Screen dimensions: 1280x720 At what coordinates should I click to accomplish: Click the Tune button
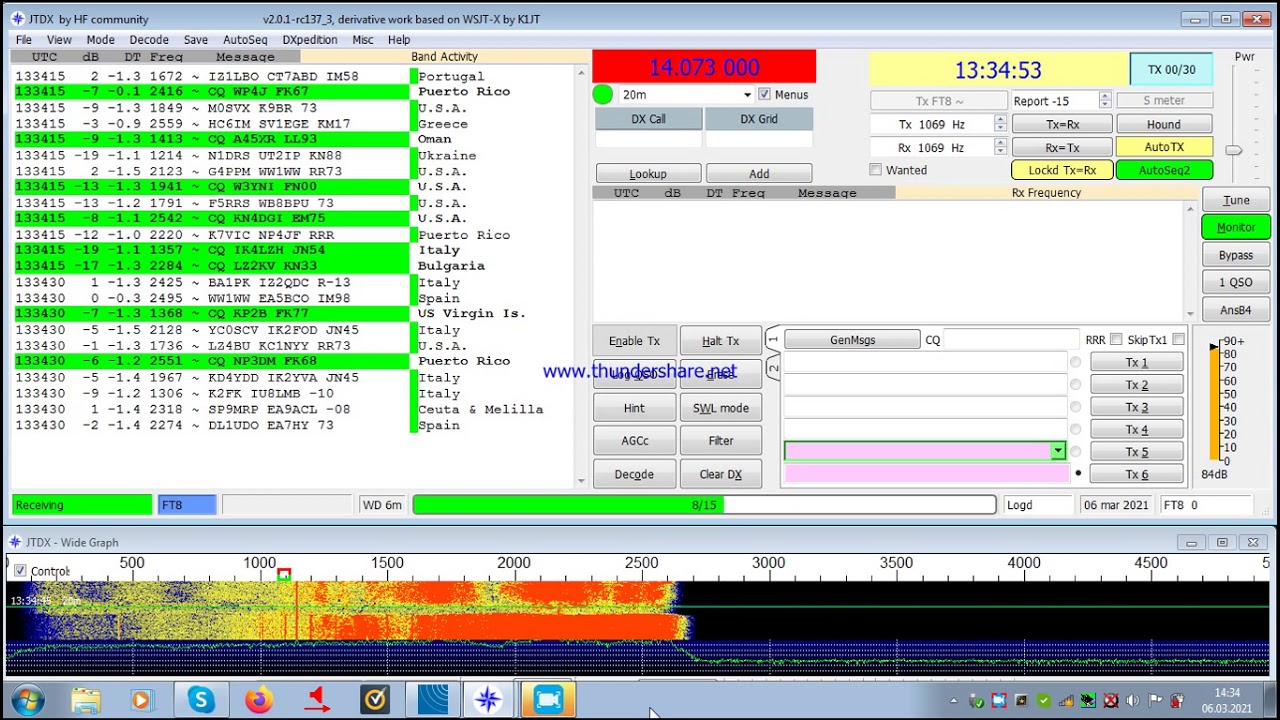pos(1236,200)
